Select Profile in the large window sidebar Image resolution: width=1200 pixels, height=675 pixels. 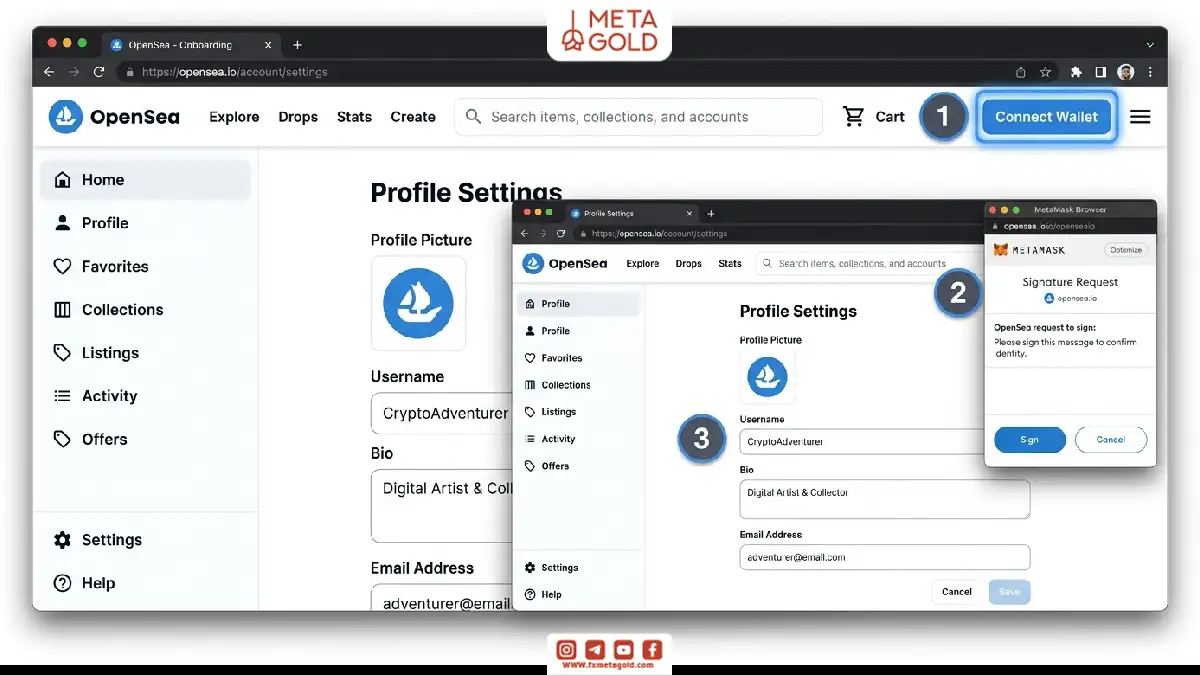(146, 223)
